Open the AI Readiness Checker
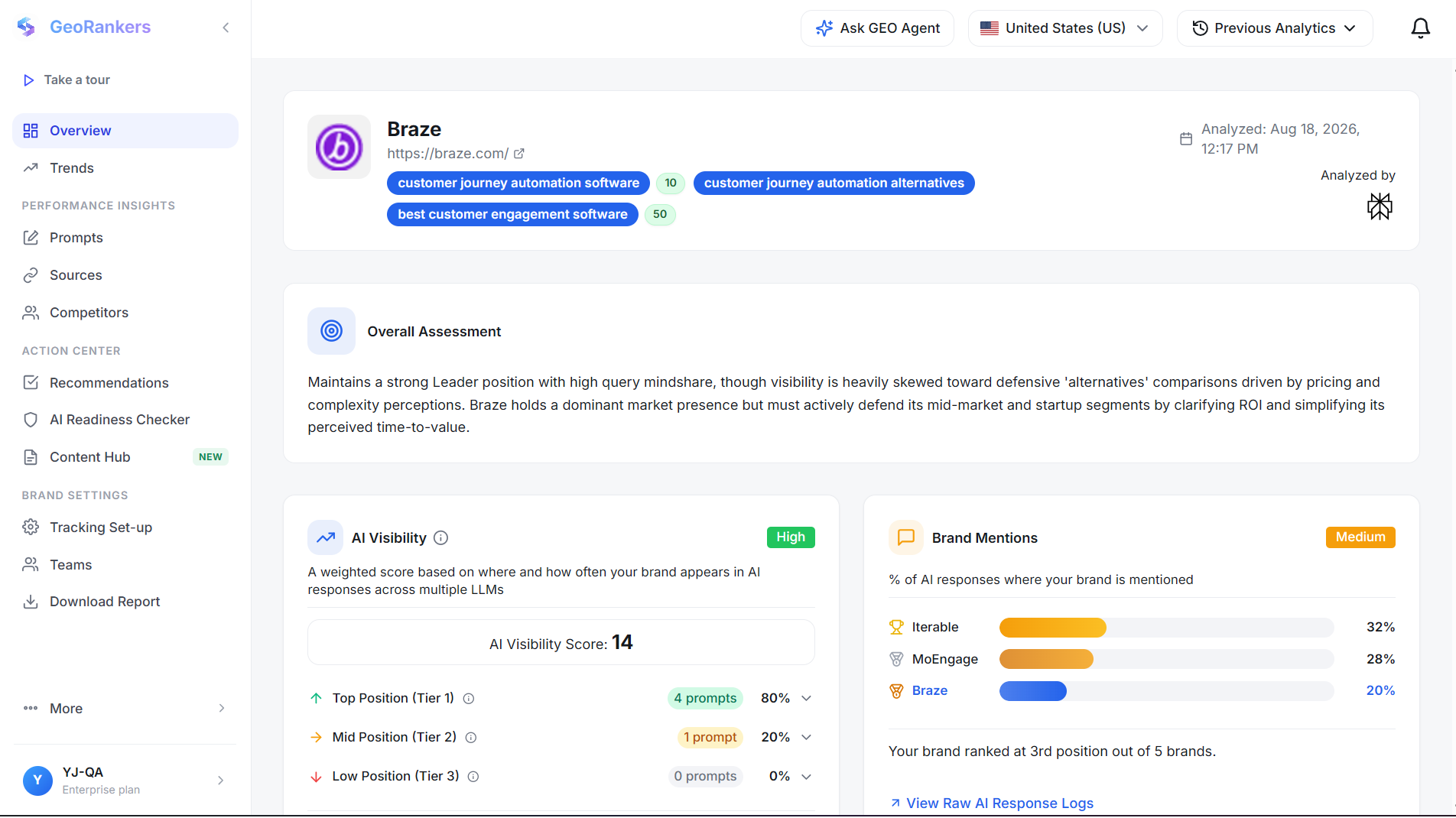 125,420
